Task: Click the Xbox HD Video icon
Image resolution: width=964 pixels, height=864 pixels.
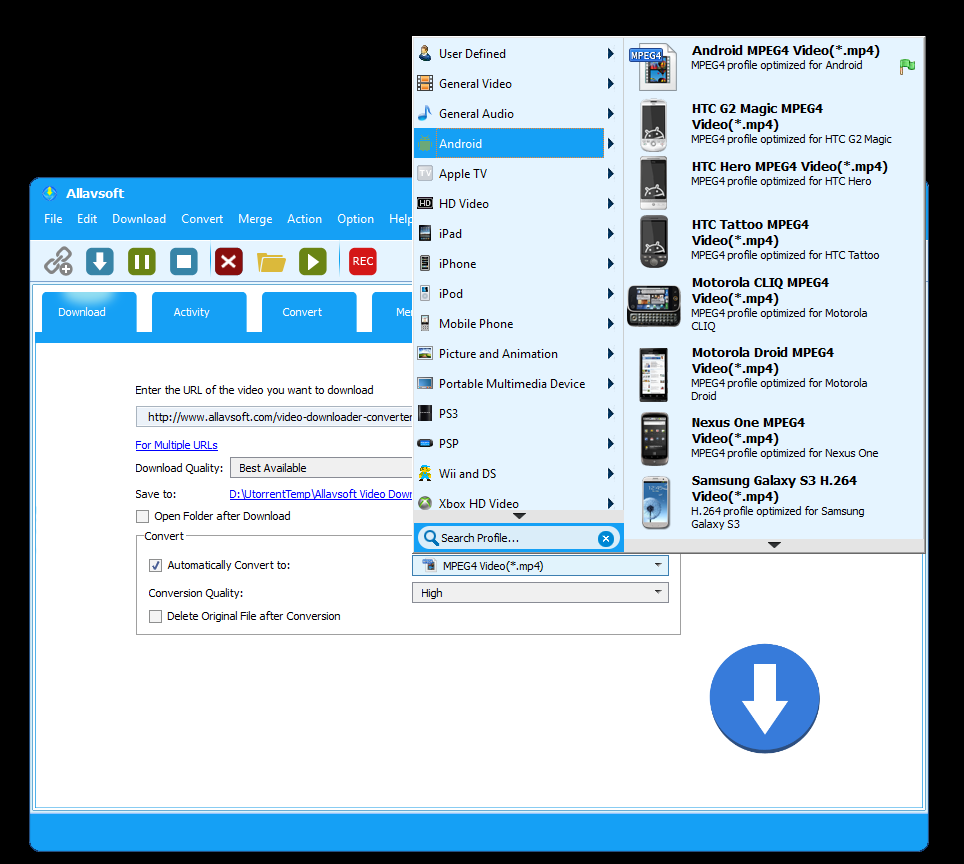Action: (425, 503)
